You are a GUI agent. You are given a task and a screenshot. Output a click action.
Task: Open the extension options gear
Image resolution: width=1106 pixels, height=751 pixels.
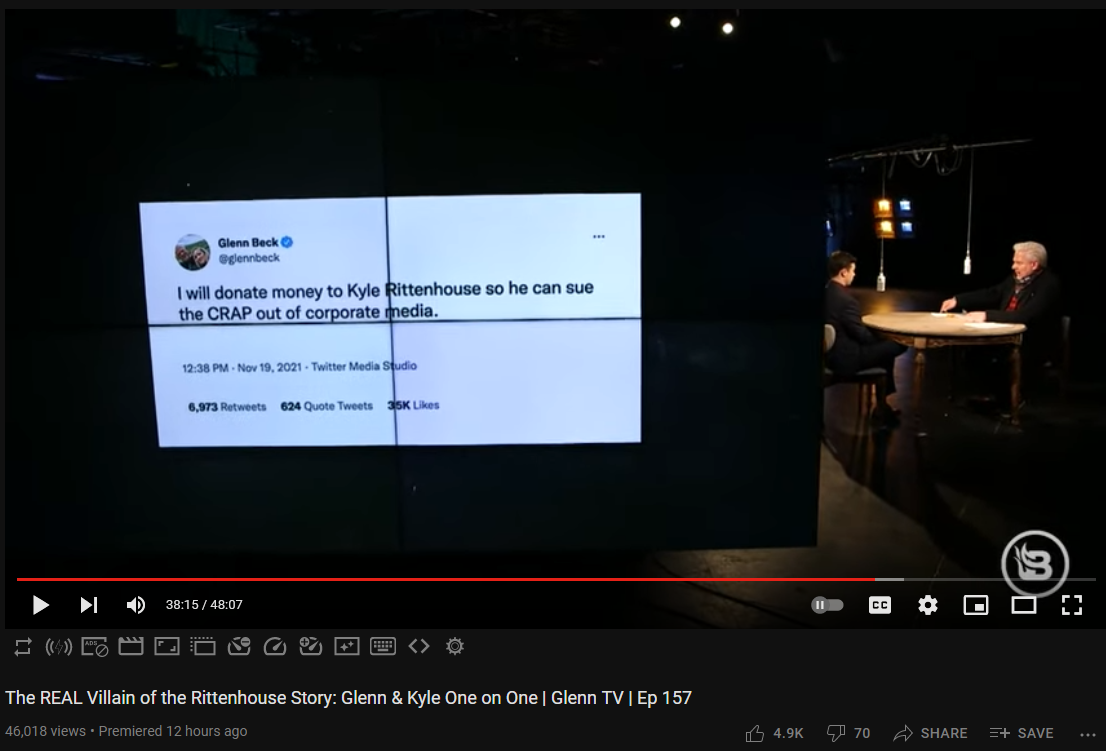455,646
